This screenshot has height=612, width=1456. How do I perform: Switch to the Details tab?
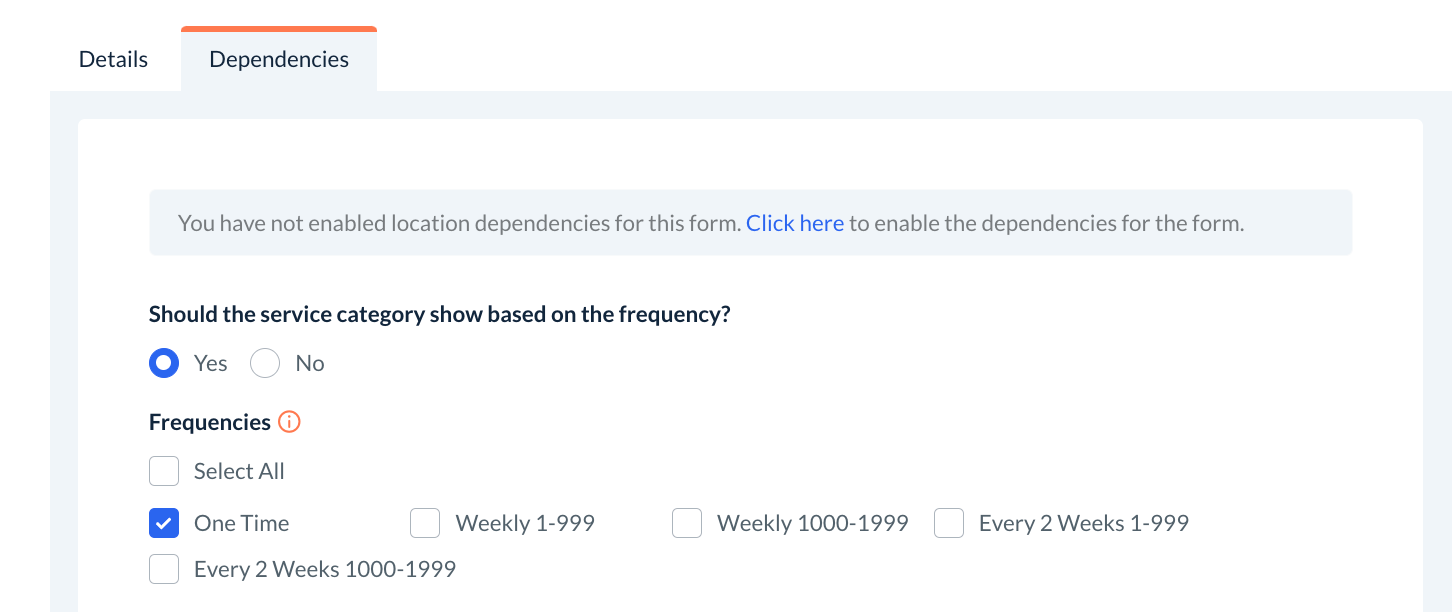coord(113,59)
